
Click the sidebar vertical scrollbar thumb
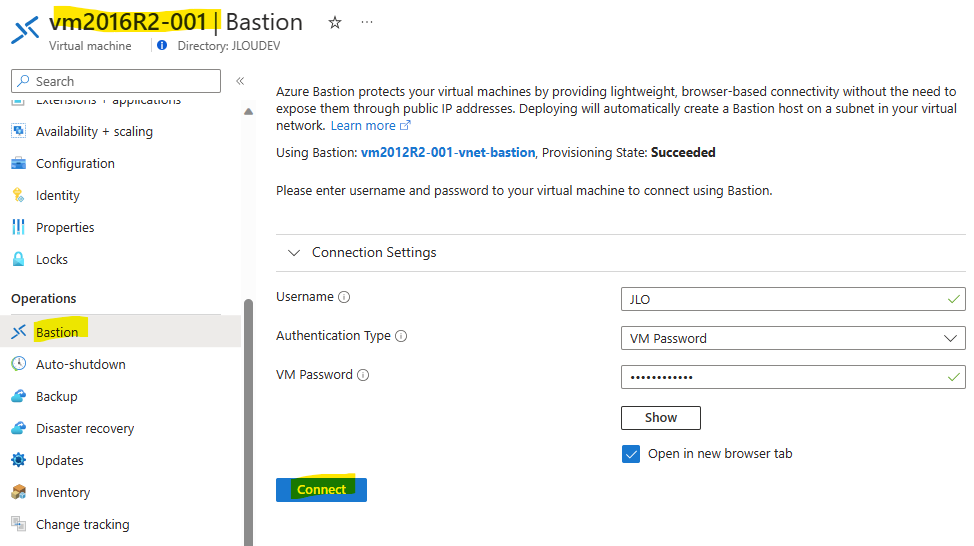tap(248, 422)
